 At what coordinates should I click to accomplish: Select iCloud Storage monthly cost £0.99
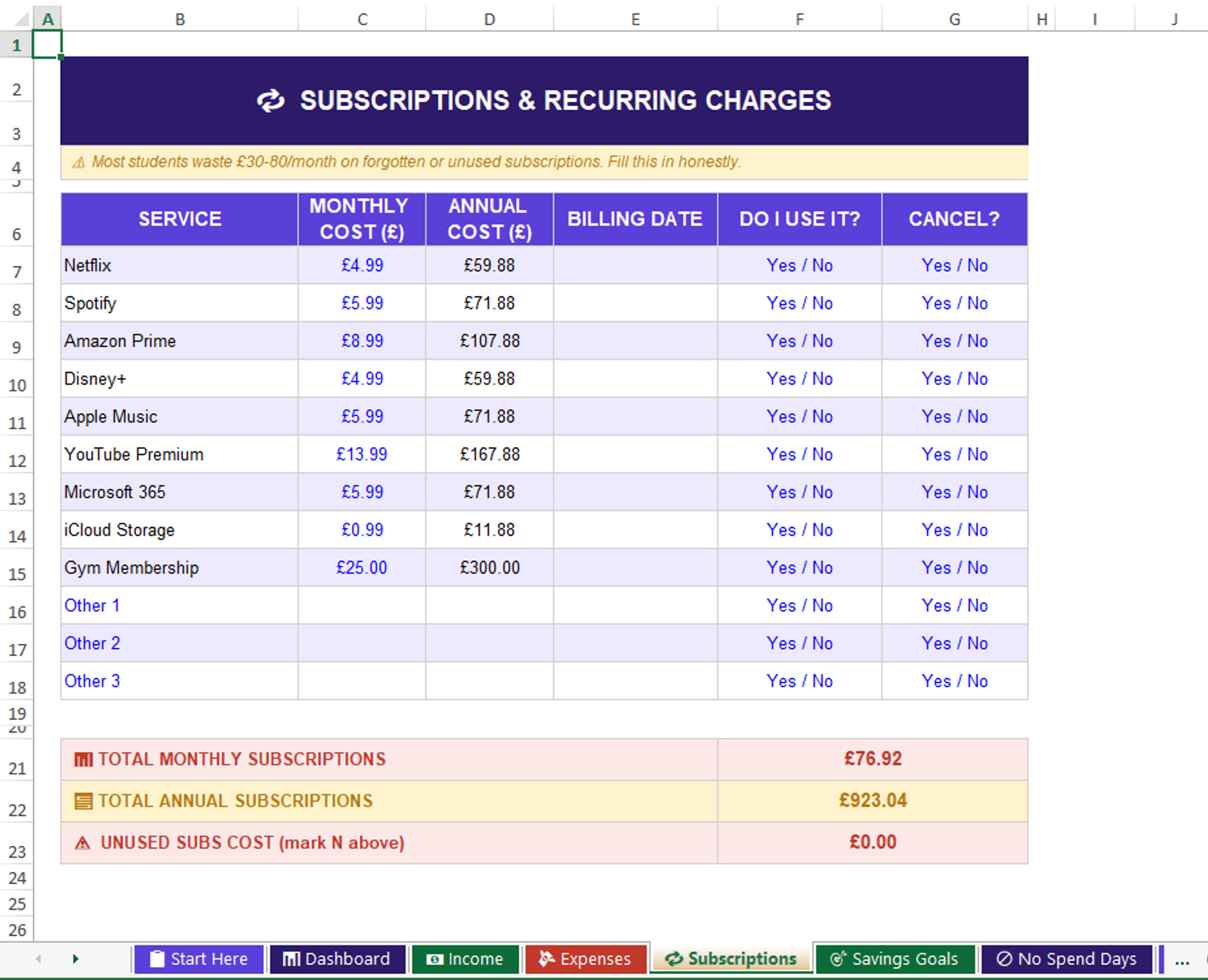click(x=362, y=530)
